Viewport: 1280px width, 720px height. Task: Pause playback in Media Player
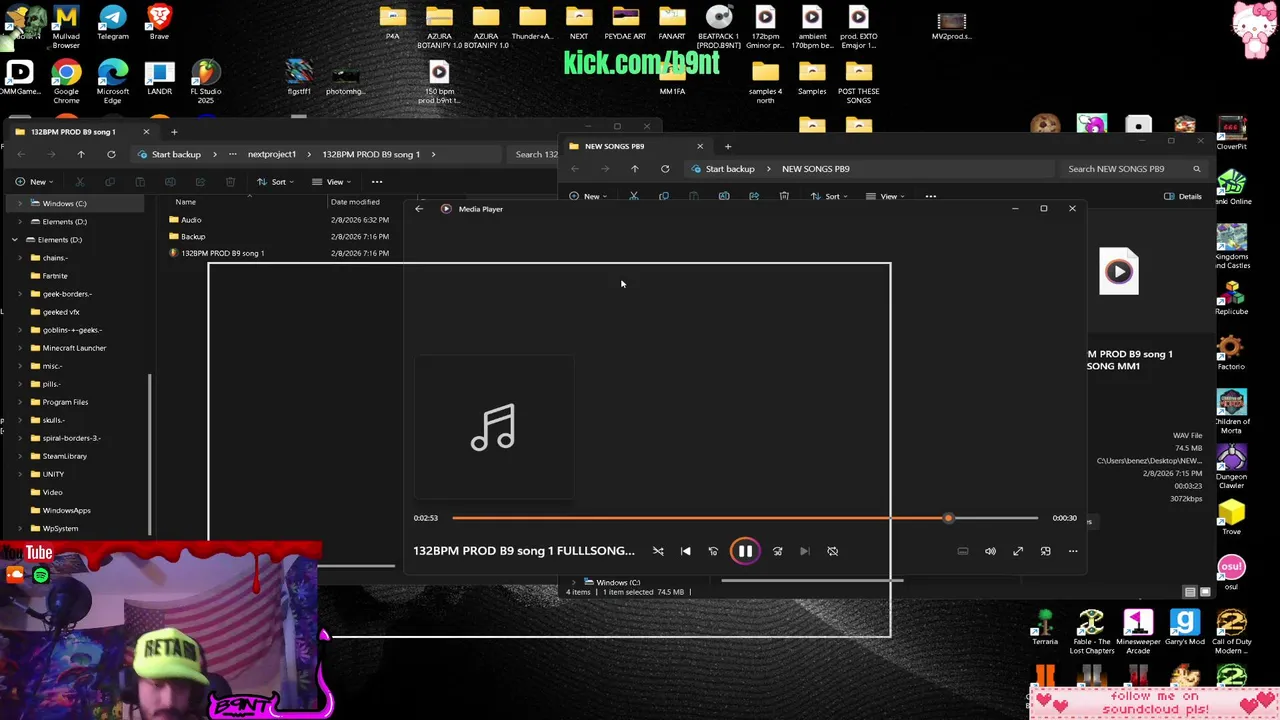click(x=745, y=551)
